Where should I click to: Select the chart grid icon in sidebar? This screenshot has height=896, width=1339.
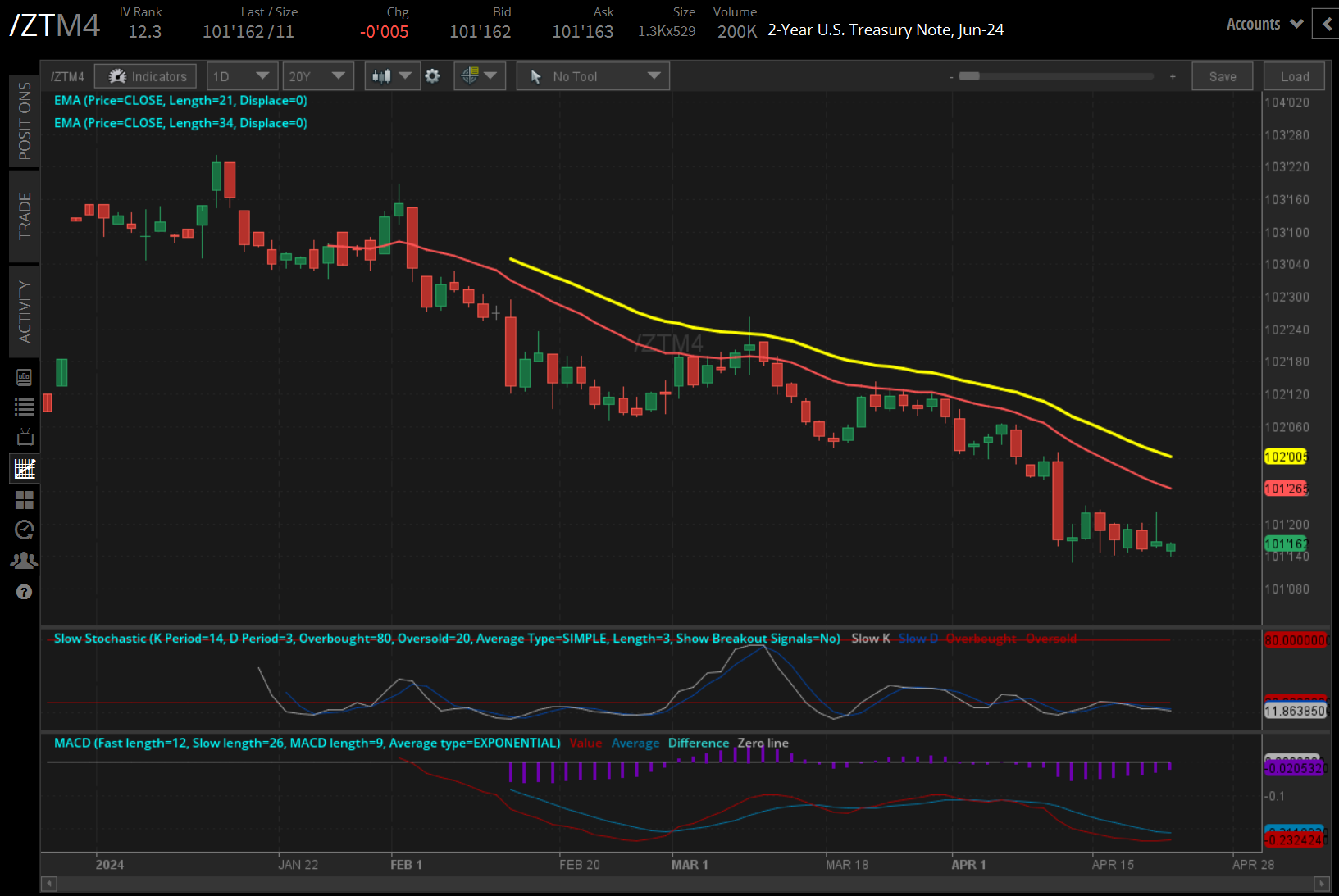pyautogui.click(x=25, y=469)
